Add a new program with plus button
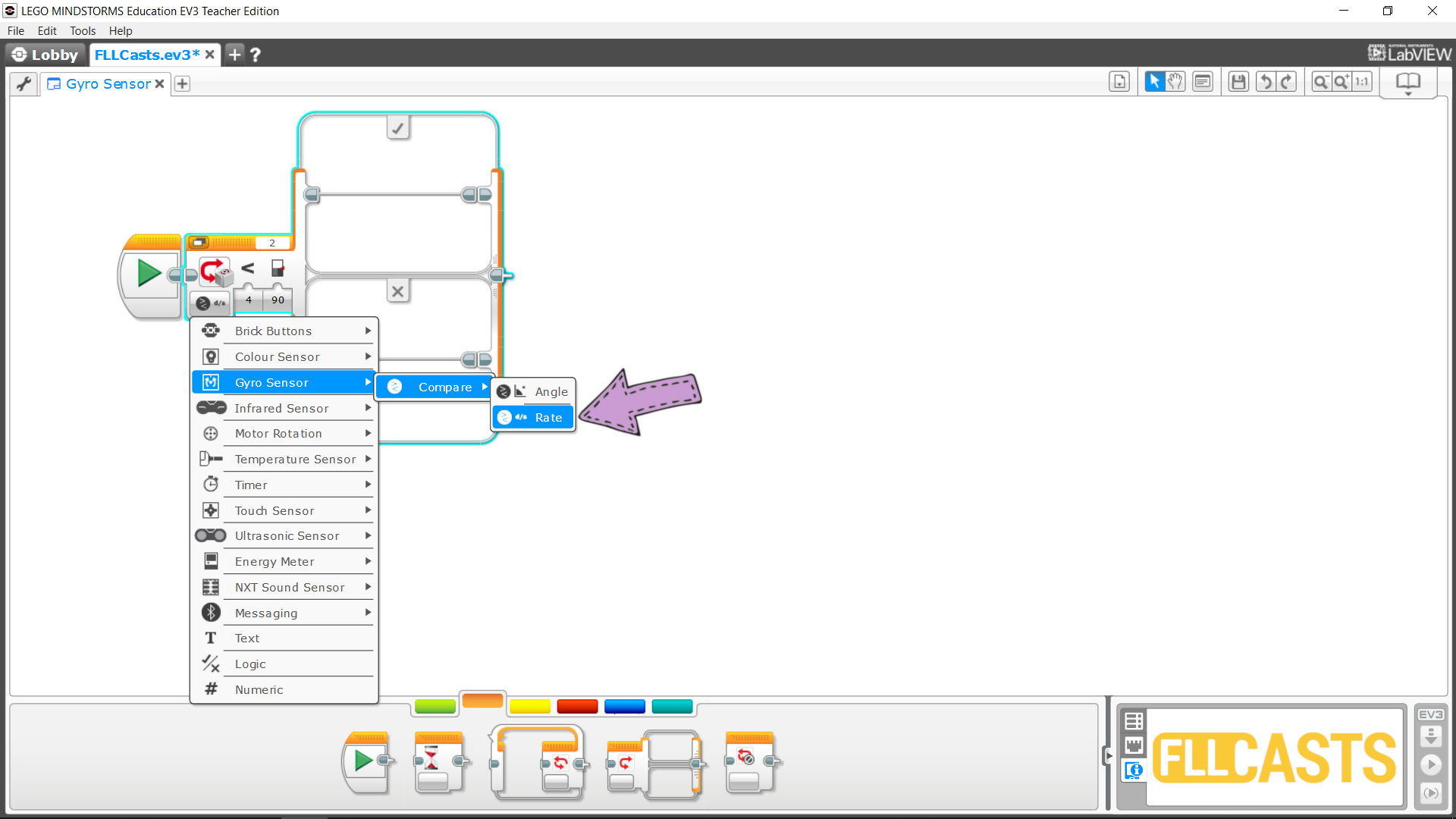This screenshot has height=819, width=1456. [182, 84]
